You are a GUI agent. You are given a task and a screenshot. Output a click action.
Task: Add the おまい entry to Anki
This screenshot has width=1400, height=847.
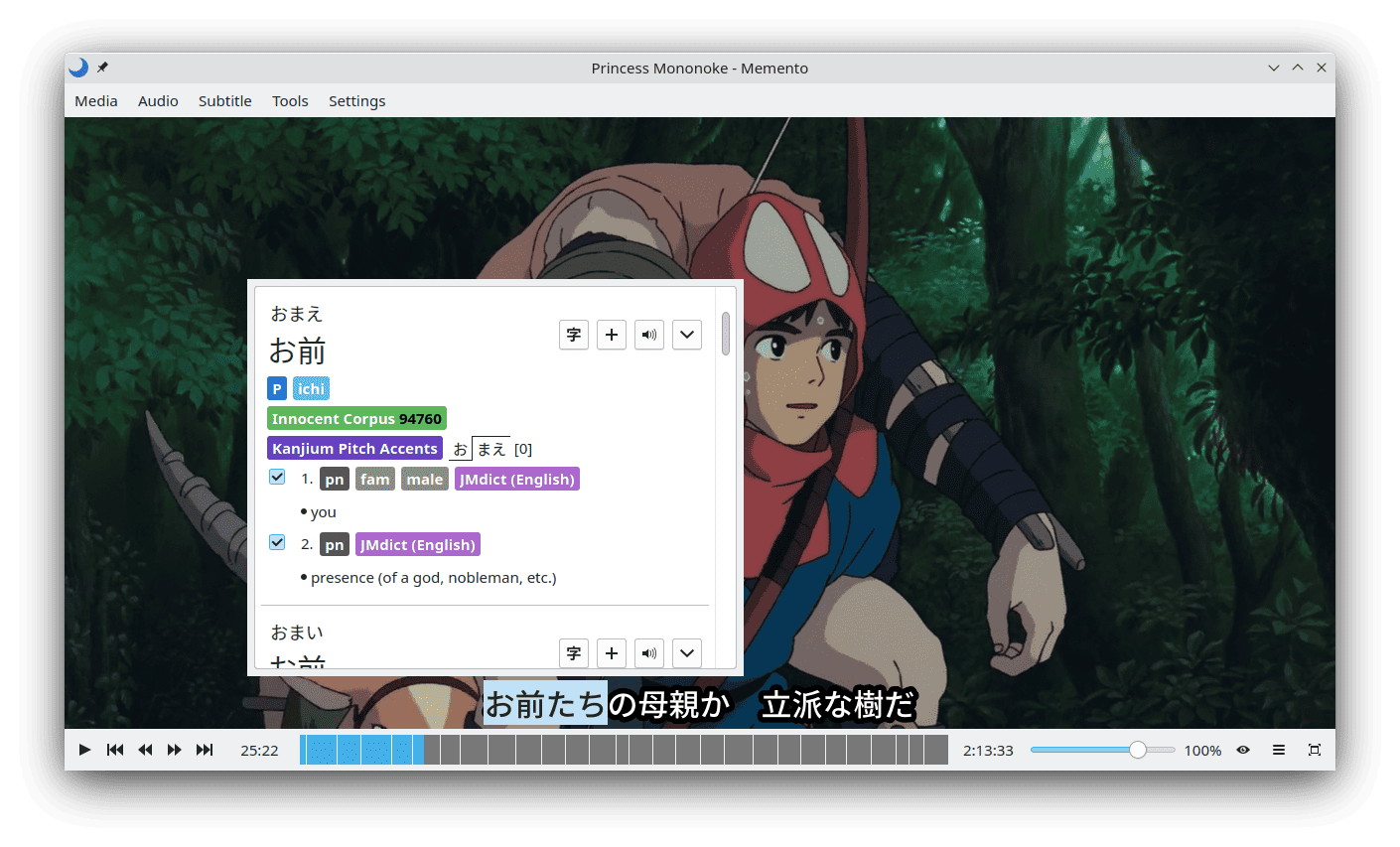click(612, 653)
